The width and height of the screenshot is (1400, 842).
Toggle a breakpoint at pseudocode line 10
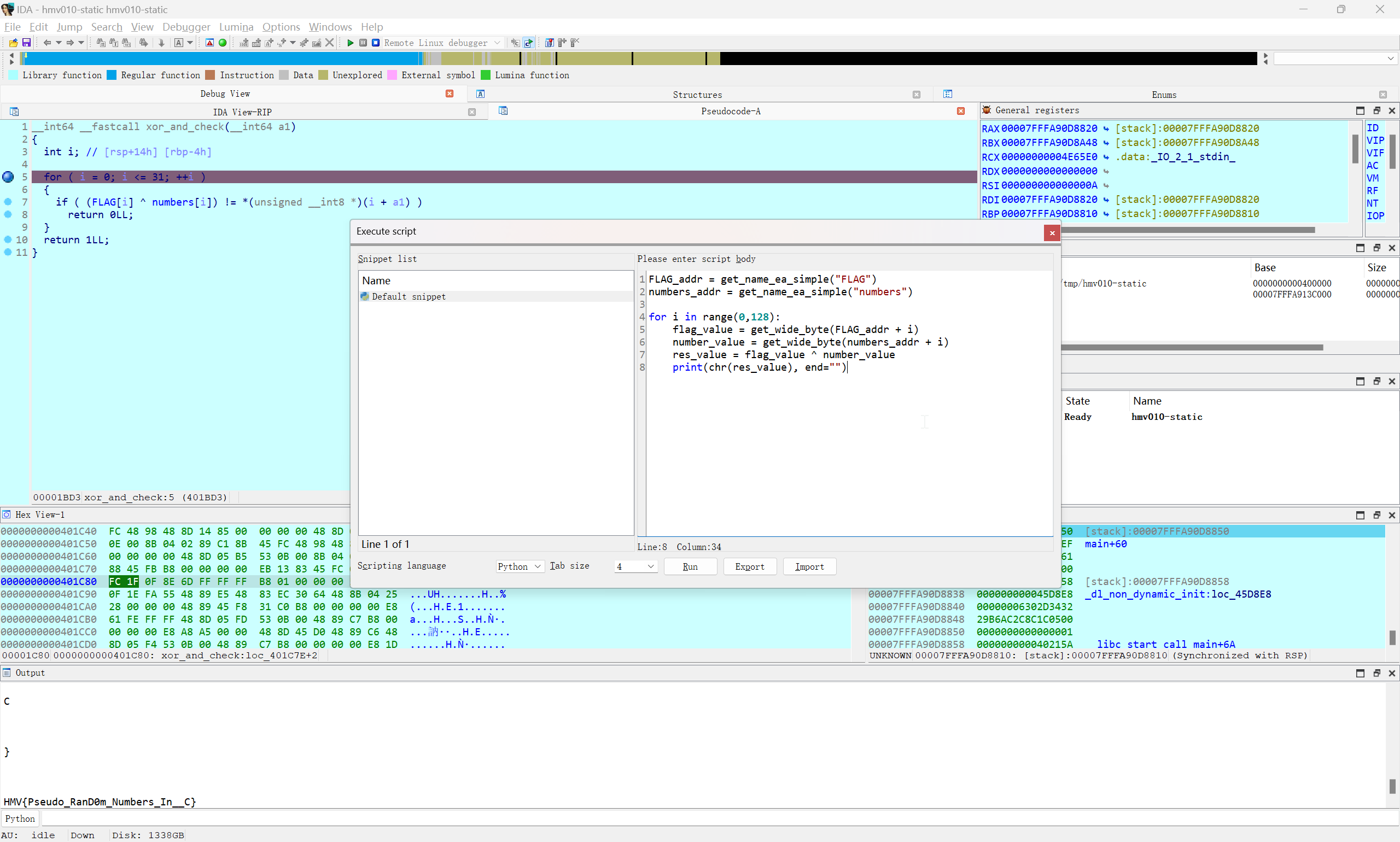(8, 239)
